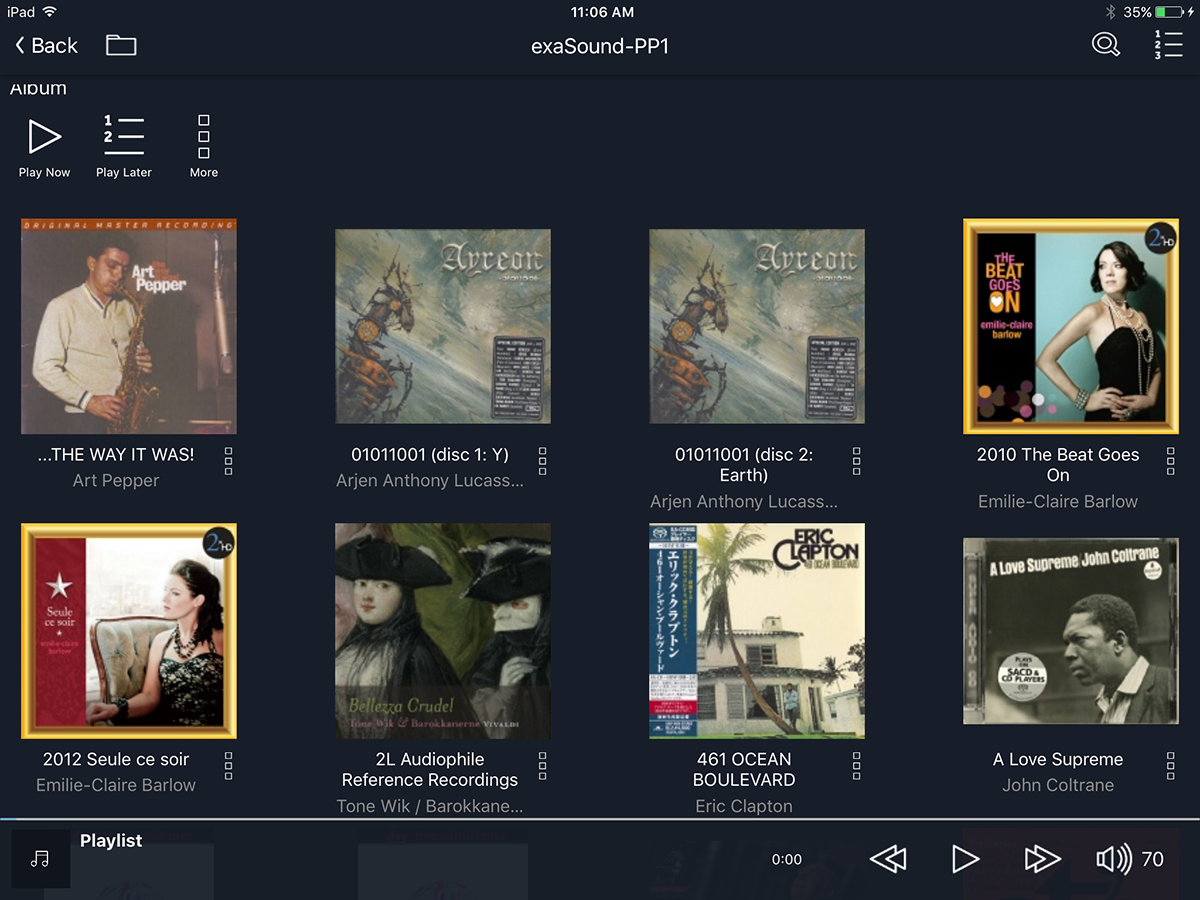
Task: Tap the Tone Wik / Barokkane... artist name
Action: tap(430, 806)
